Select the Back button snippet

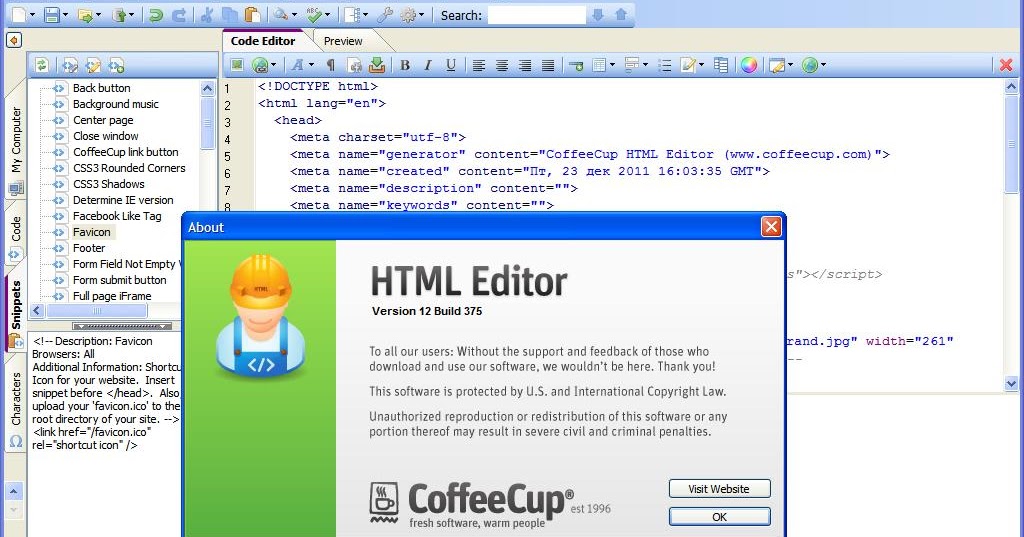[101, 88]
